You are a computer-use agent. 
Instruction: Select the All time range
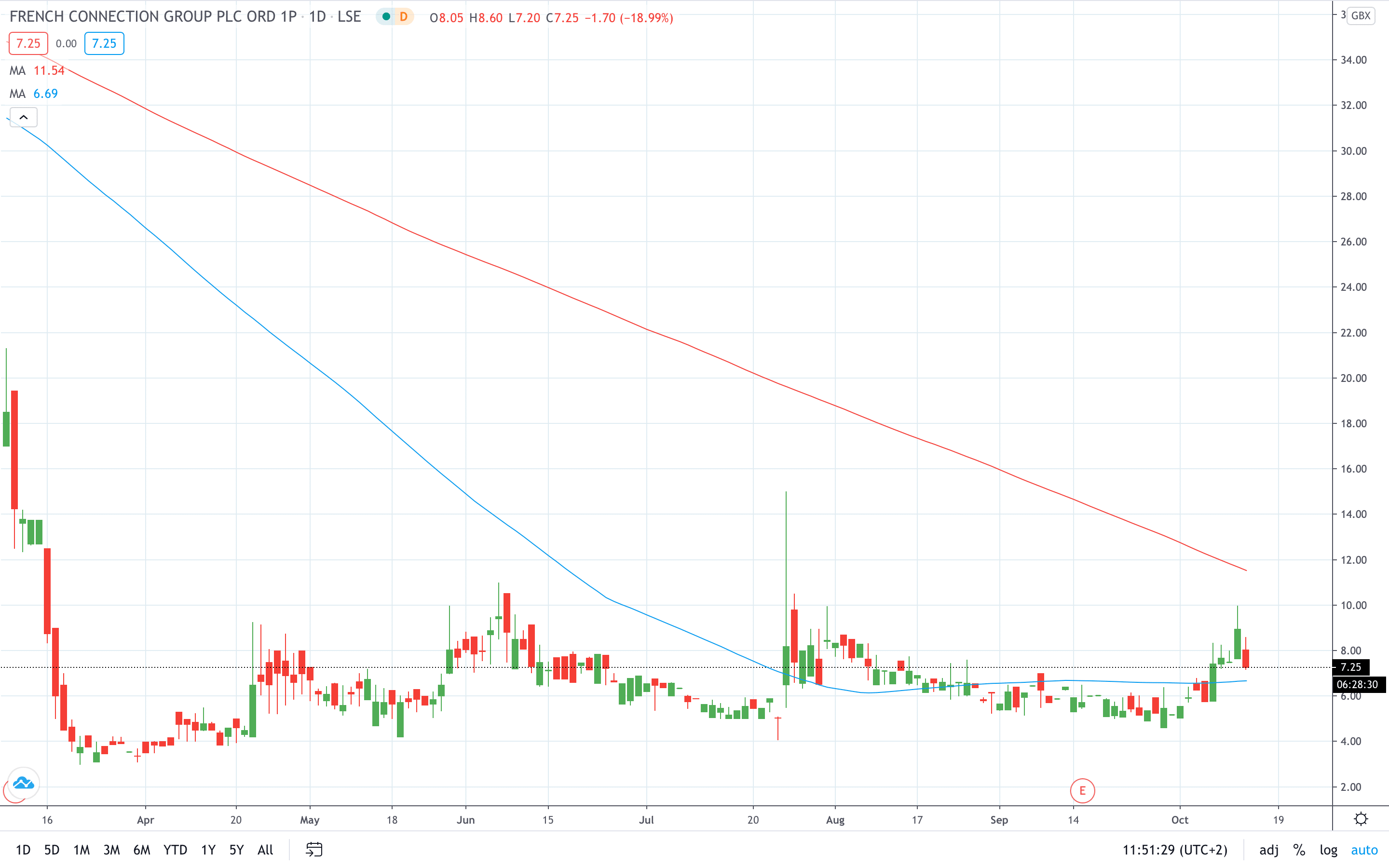click(x=265, y=850)
